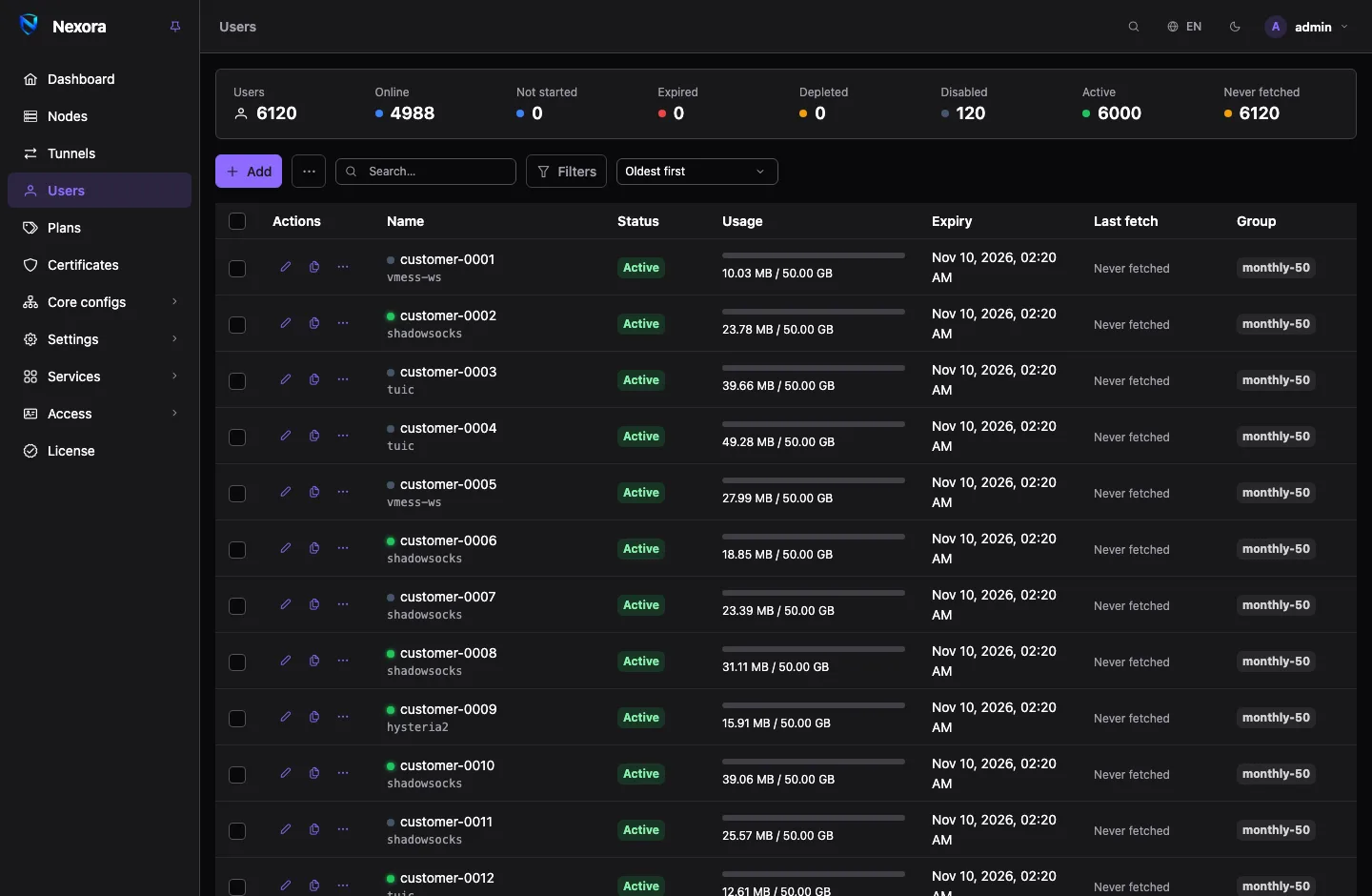The image size is (1372, 896).
Task: Click the Online 4988 stat
Action: point(405,104)
